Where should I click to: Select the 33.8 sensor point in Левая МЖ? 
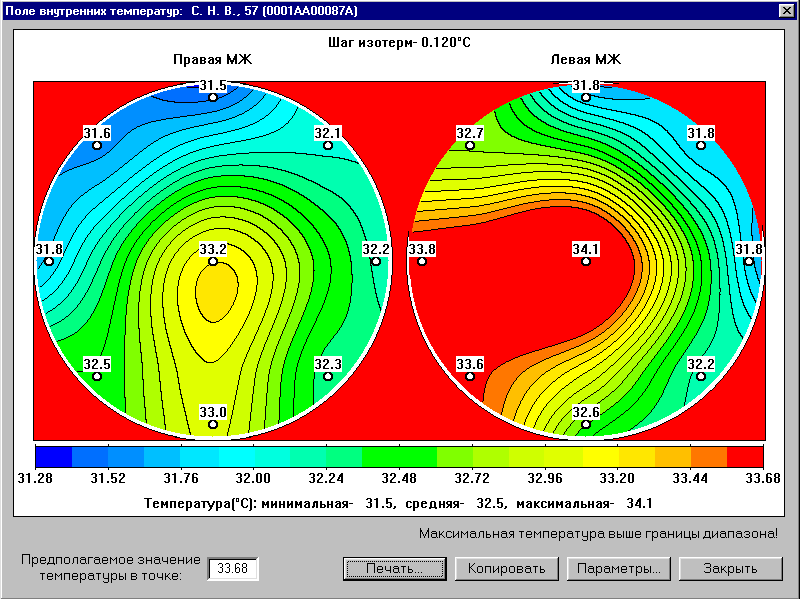[422, 261]
